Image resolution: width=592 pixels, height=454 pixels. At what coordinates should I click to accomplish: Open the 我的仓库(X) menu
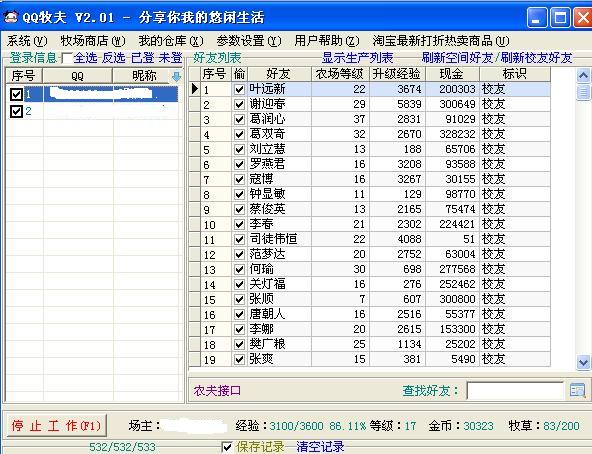click(x=171, y=40)
